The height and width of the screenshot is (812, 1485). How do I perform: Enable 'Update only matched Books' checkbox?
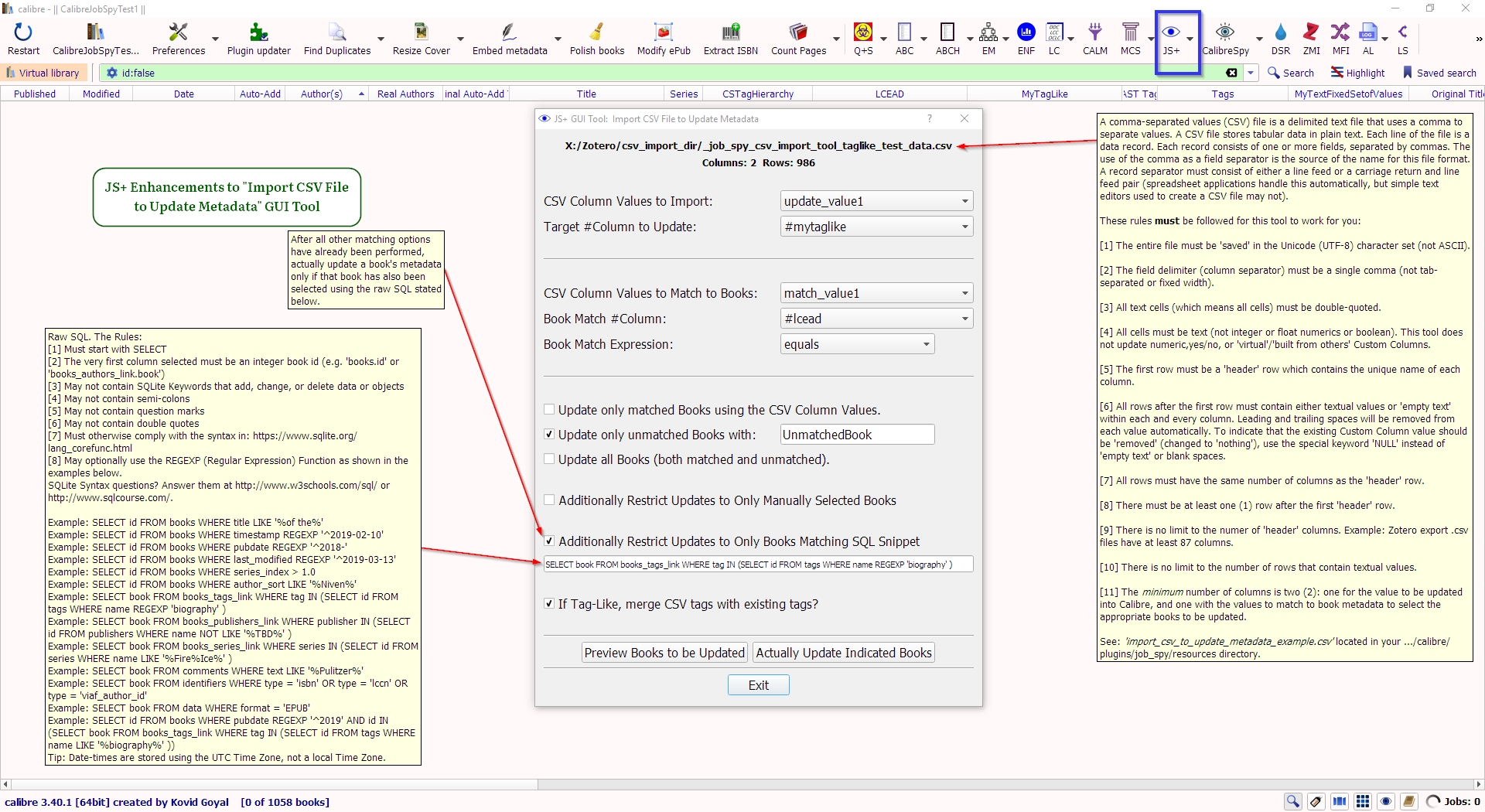549,410
